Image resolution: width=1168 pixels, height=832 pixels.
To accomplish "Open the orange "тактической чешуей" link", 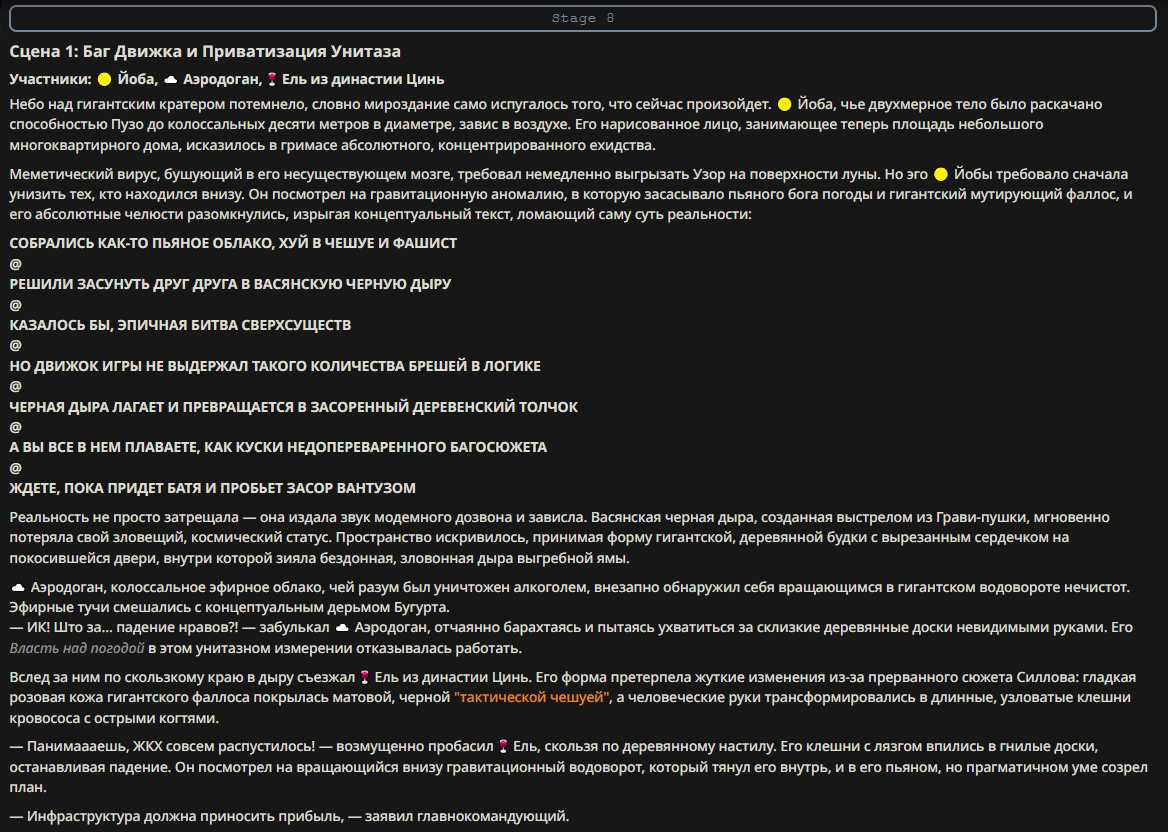I will (x=532, y=698).
